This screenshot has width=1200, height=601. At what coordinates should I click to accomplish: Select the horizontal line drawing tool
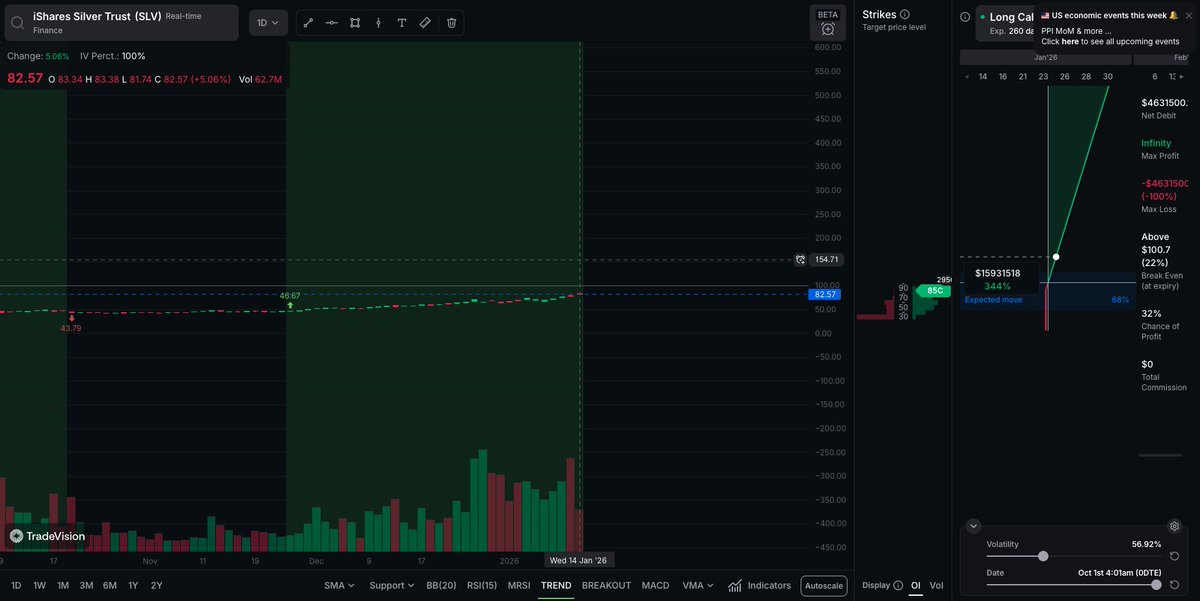331,22
